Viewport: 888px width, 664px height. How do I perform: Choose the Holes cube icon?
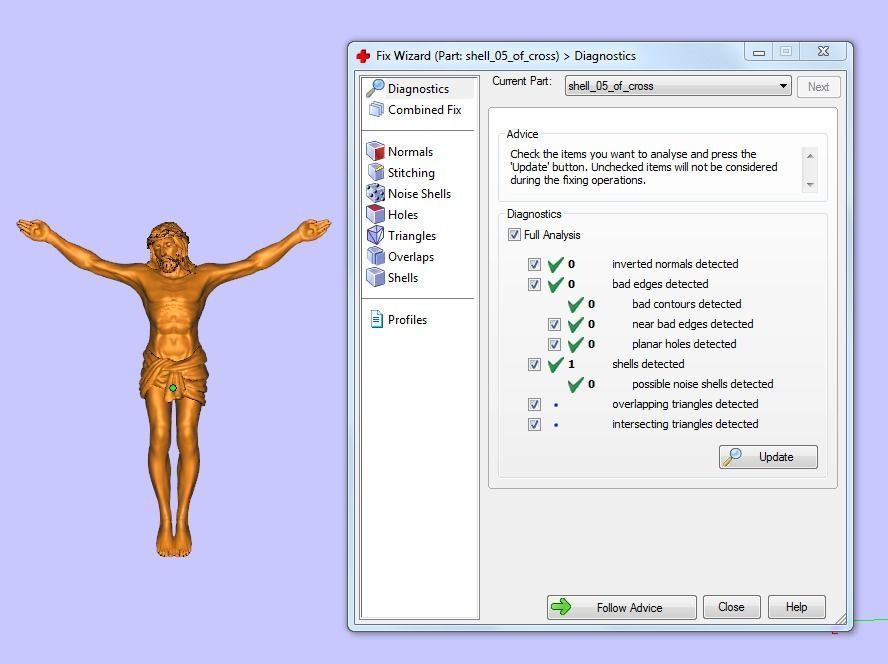[x=375, y=214]
